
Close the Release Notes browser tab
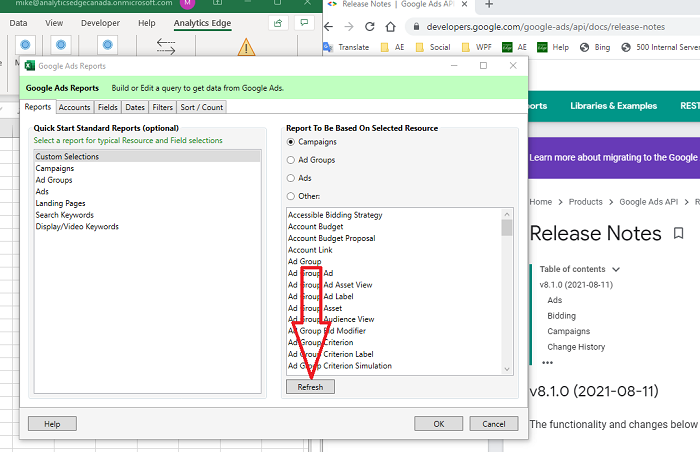coord(464,4)
